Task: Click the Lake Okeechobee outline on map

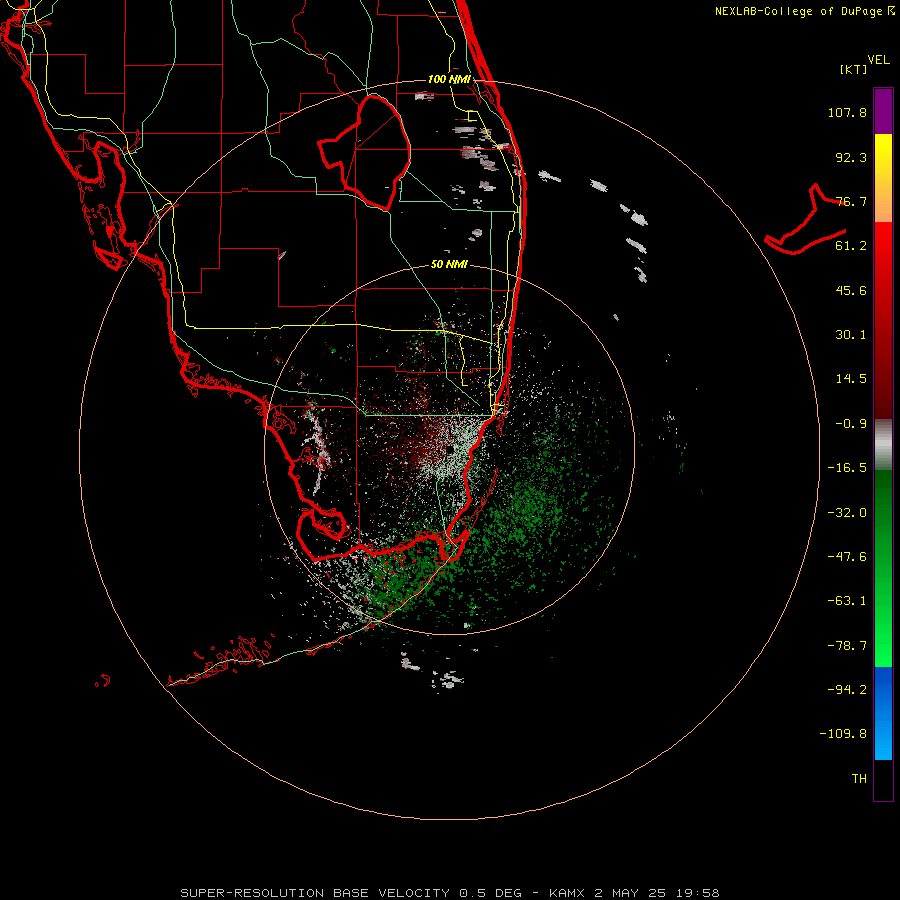Action: coord(365,152)
